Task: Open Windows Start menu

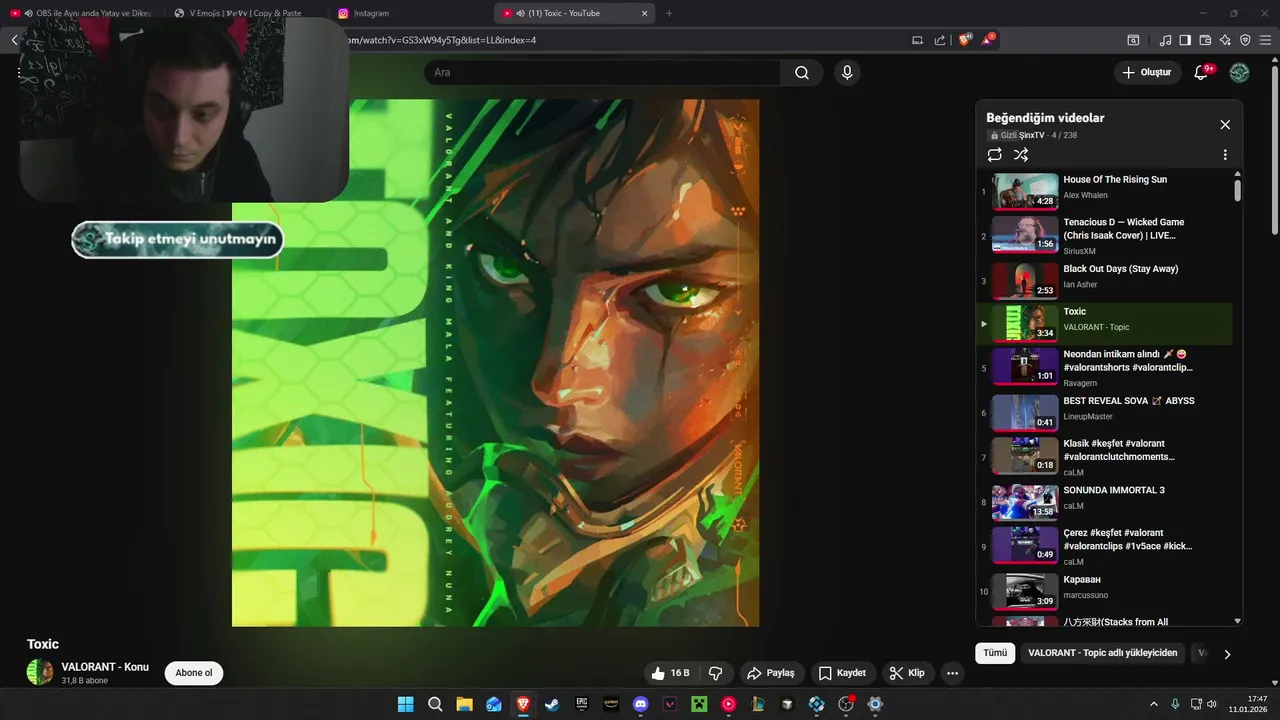Action: [x=405, y=704]
